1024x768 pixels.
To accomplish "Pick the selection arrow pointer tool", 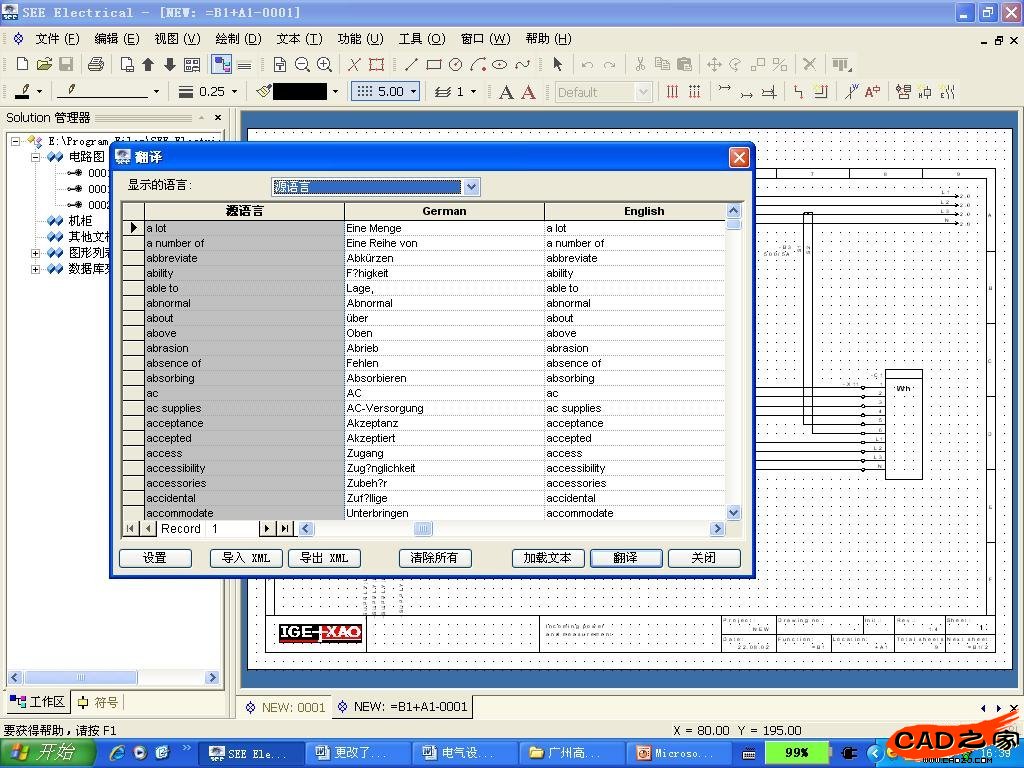I will pos(557,65).
